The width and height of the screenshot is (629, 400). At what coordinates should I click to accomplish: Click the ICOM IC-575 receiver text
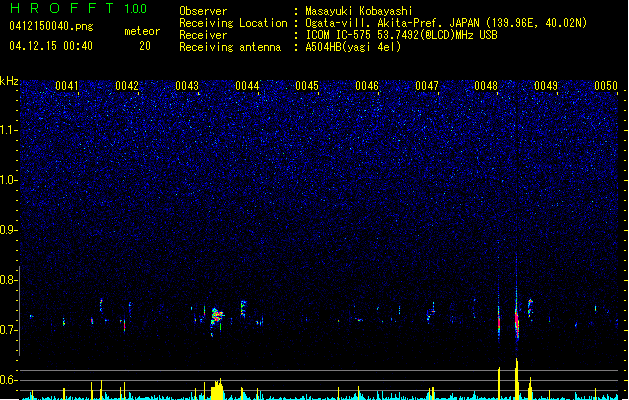coord(401,35)
